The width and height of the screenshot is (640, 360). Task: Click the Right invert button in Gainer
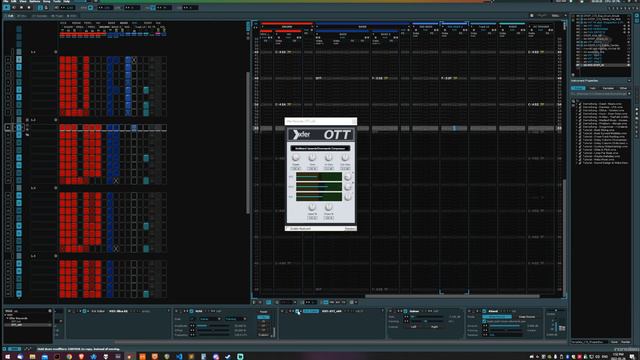click(434, 327)
